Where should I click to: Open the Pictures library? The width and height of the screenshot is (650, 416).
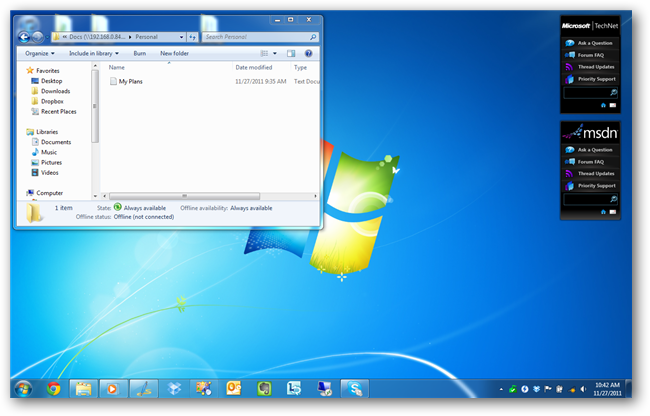point(51,163)
